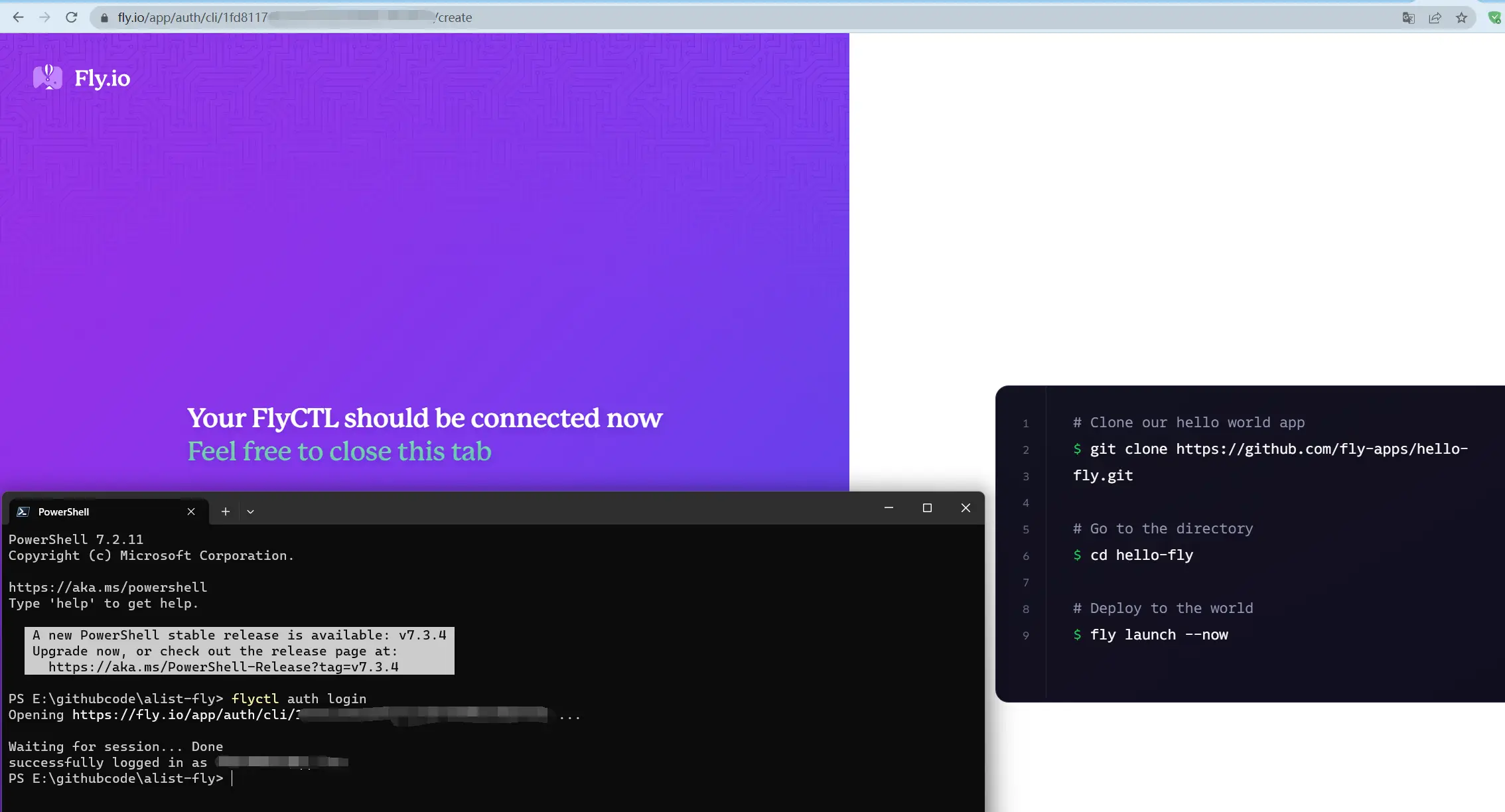
Task: Bookmark this page with the star icon
Action: pos(1461,18)
